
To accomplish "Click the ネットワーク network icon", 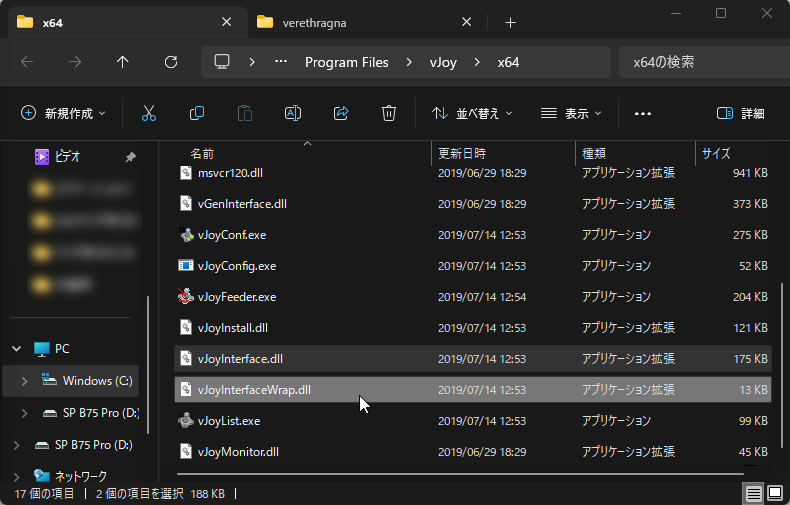I will click(42, 475).
